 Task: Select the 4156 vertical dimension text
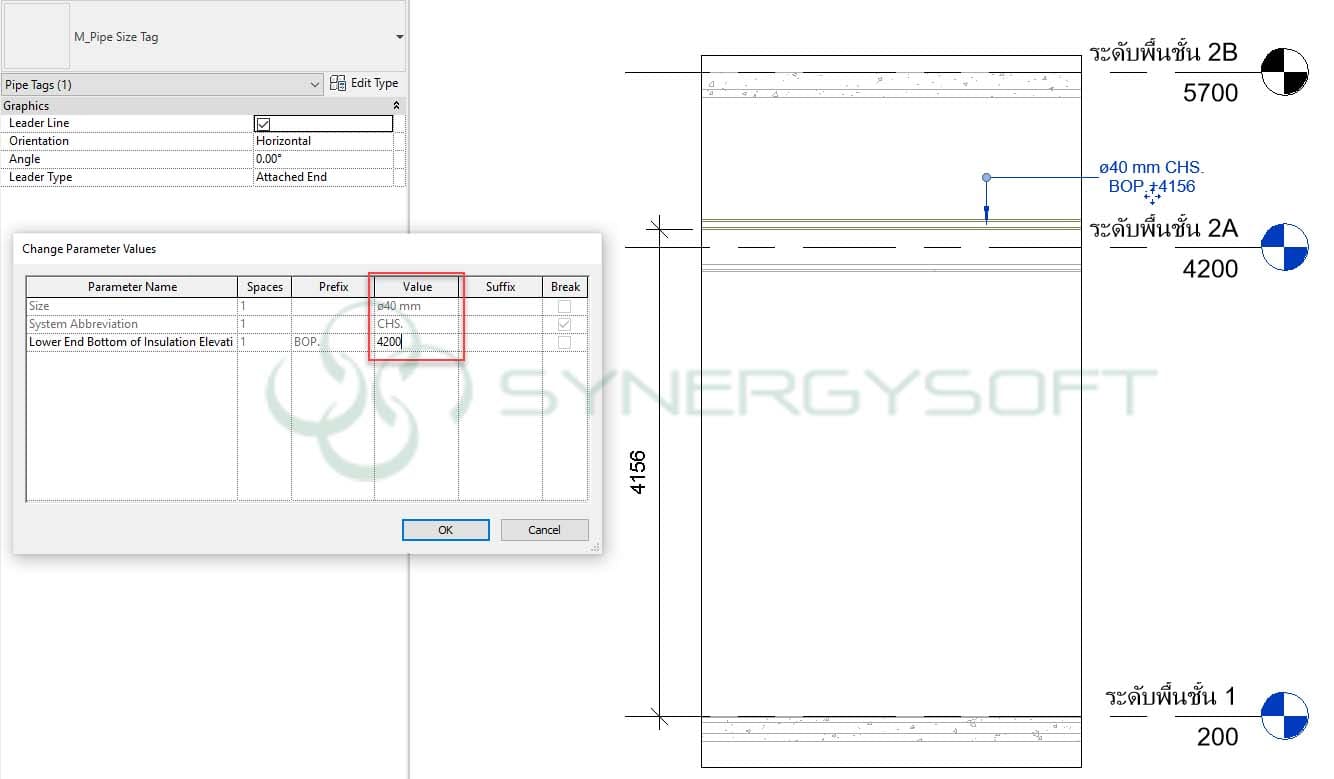(638, 471)
